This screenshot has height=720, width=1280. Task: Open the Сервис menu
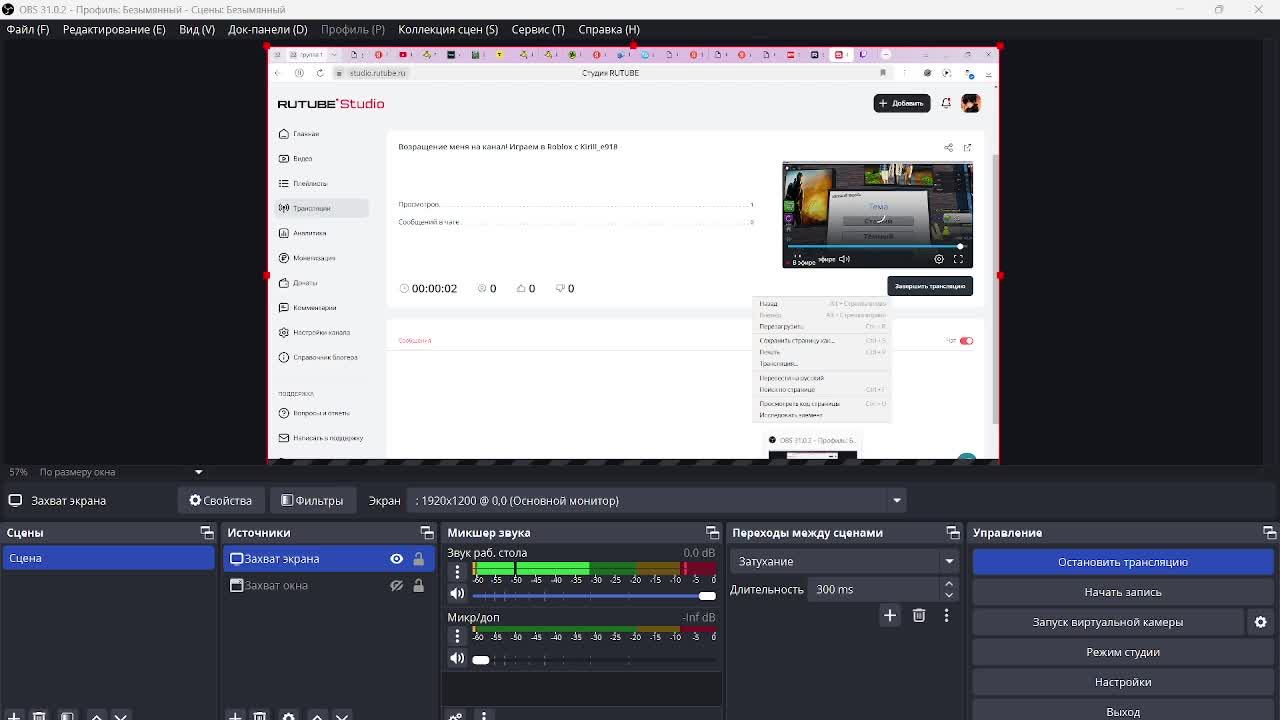[x=538, y=30]
